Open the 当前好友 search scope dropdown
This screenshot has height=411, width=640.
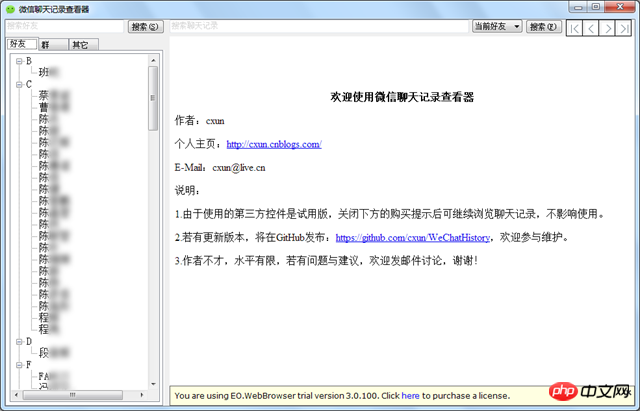coord(497,27)
